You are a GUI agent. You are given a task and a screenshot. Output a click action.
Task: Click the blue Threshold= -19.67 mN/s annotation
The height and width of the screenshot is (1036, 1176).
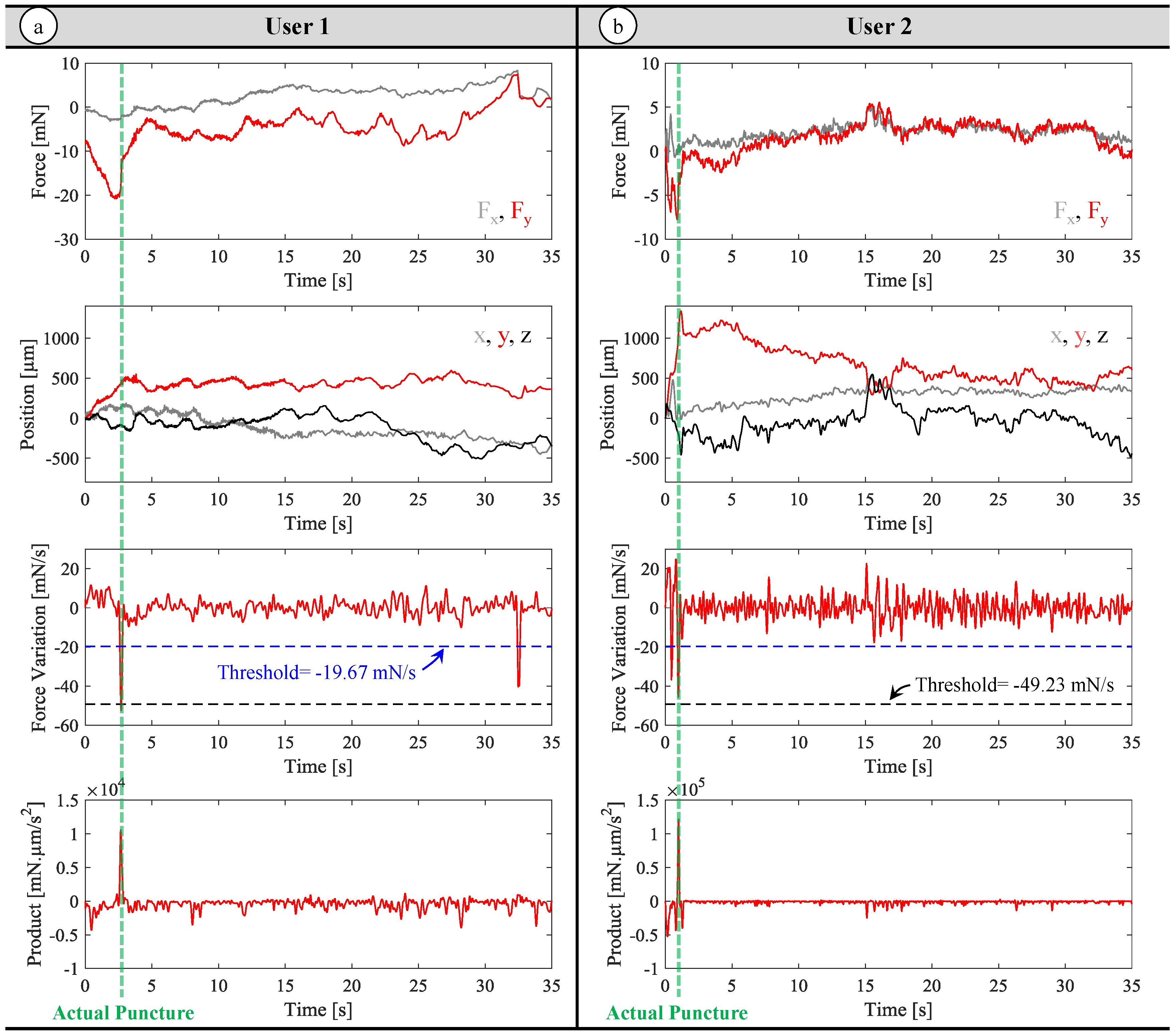click(x=316, y=672)
